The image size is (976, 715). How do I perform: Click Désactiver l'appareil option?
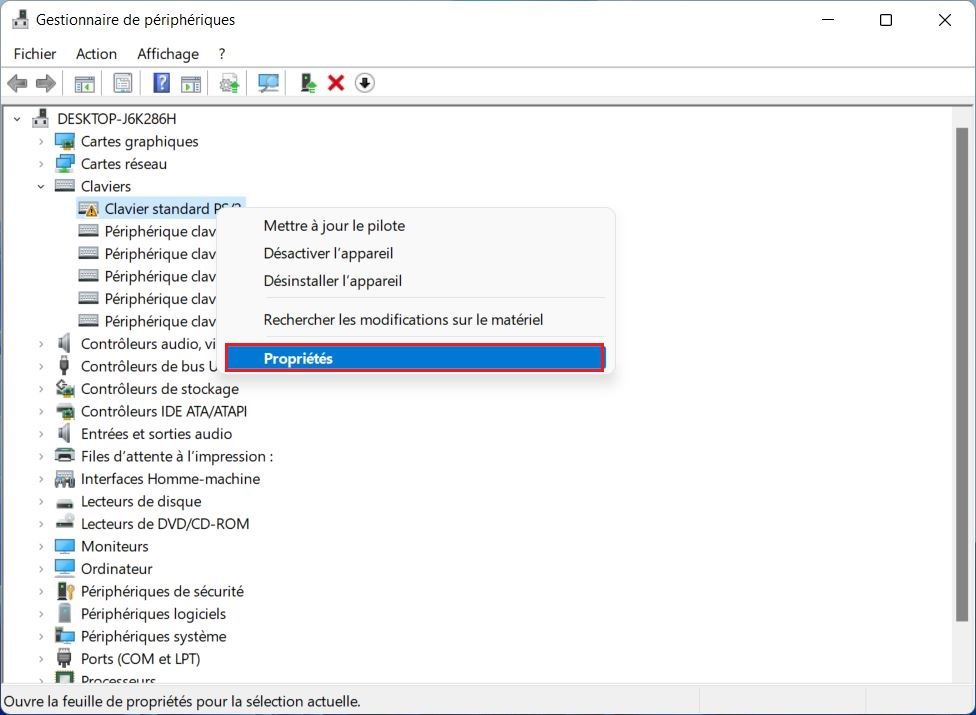click(x=327, y=253)
